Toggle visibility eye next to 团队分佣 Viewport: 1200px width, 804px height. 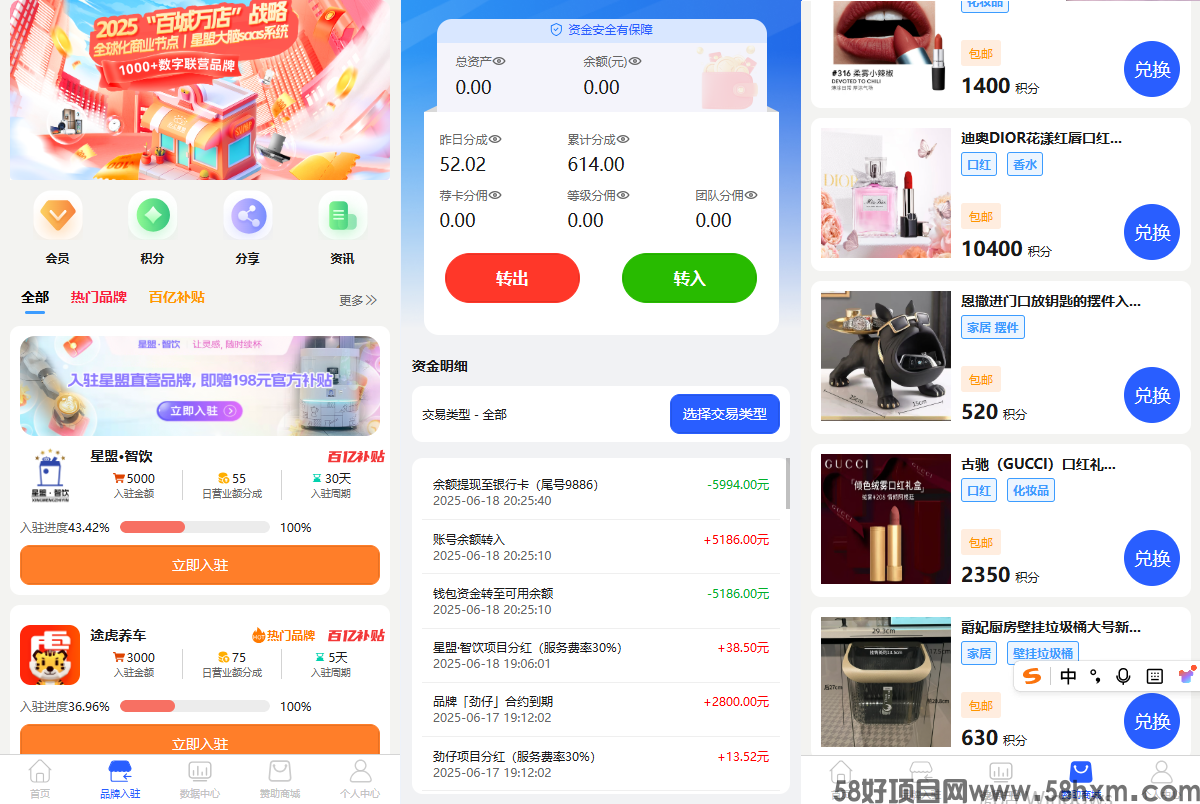(751, 195)
